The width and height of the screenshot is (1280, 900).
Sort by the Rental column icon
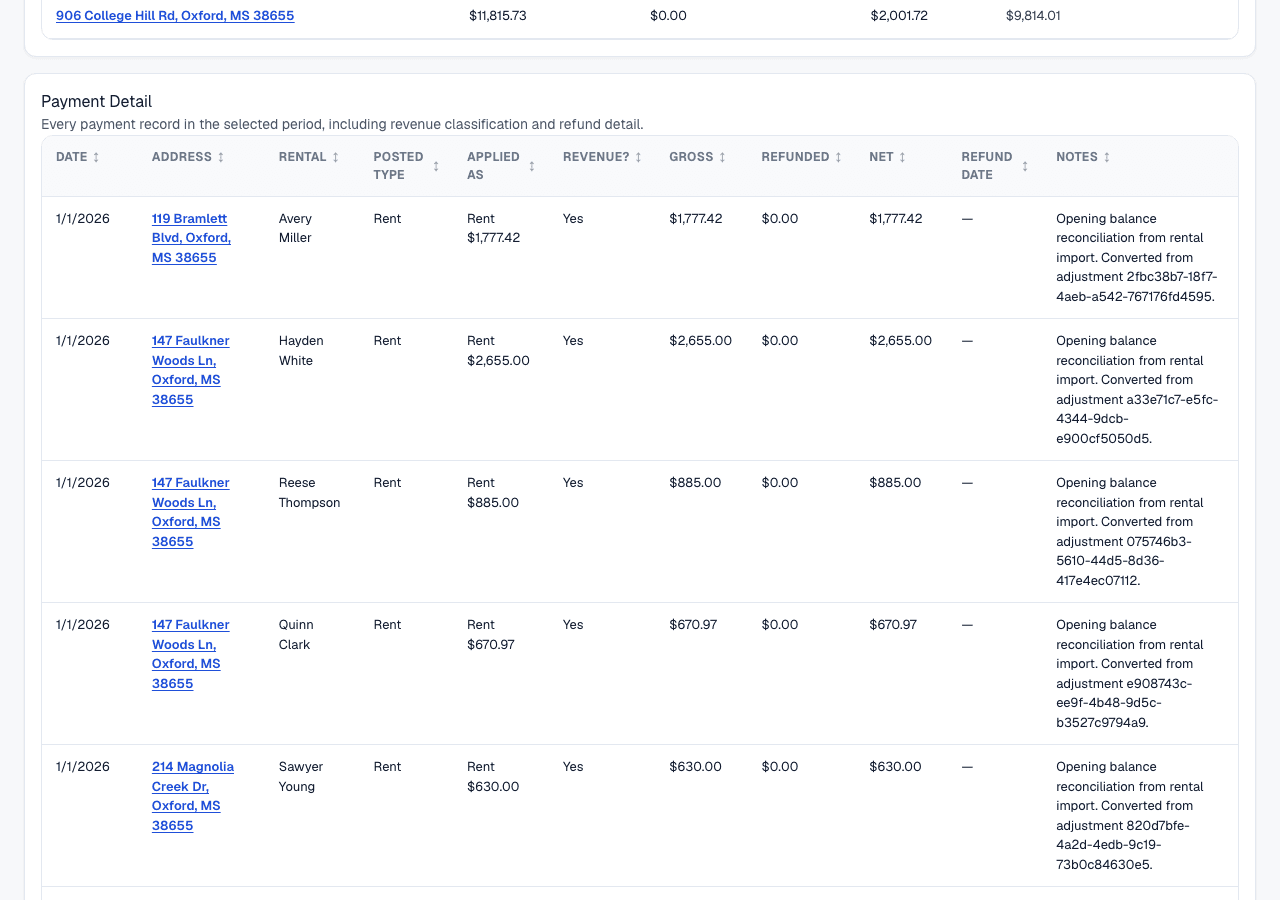(336, 158)
